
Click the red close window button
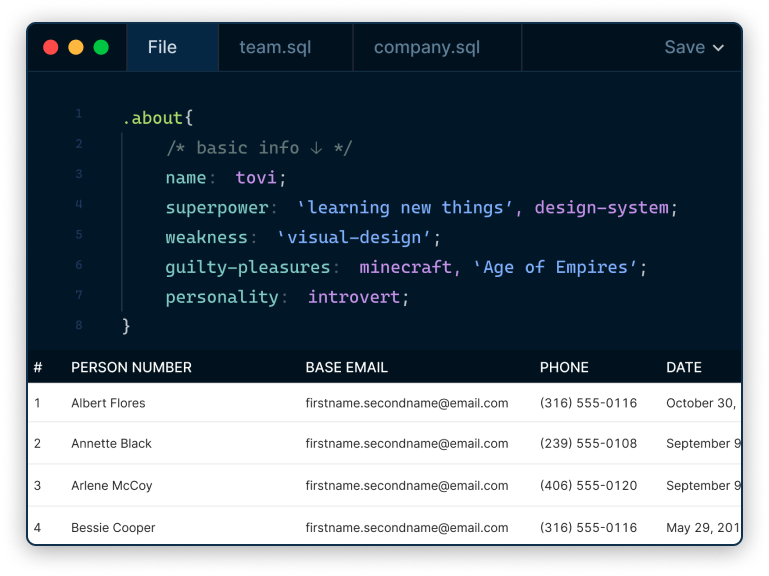[x=51, y=47]
